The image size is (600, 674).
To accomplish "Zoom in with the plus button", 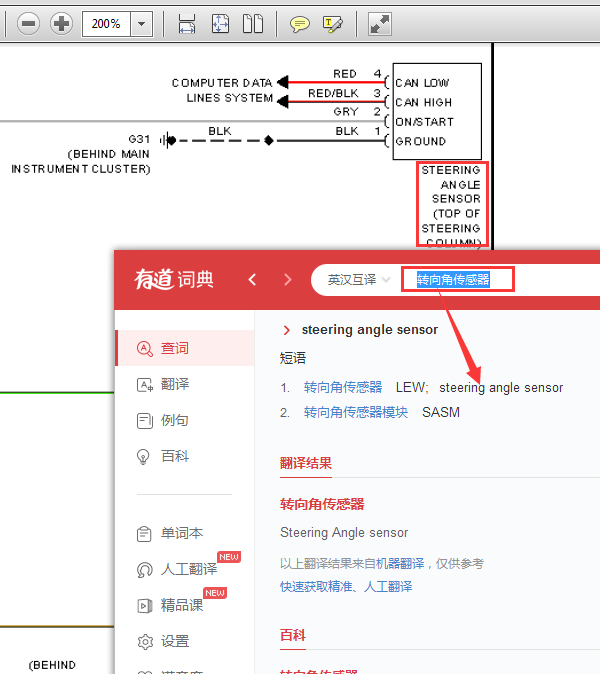I will (61, 23).
